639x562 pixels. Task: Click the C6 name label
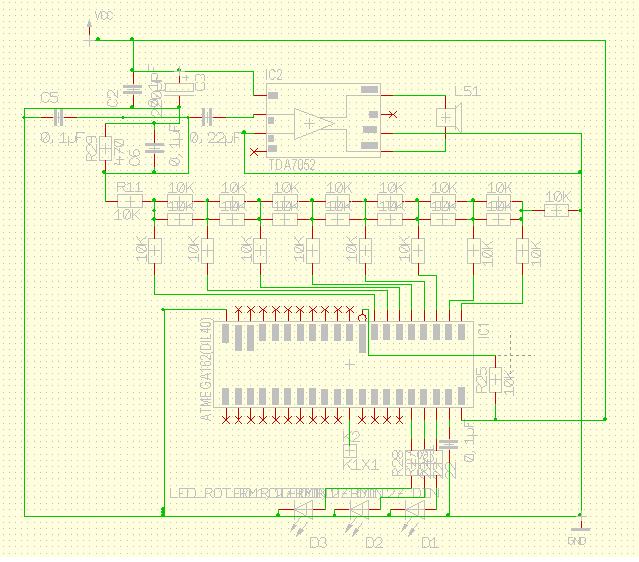click(134, 157)
